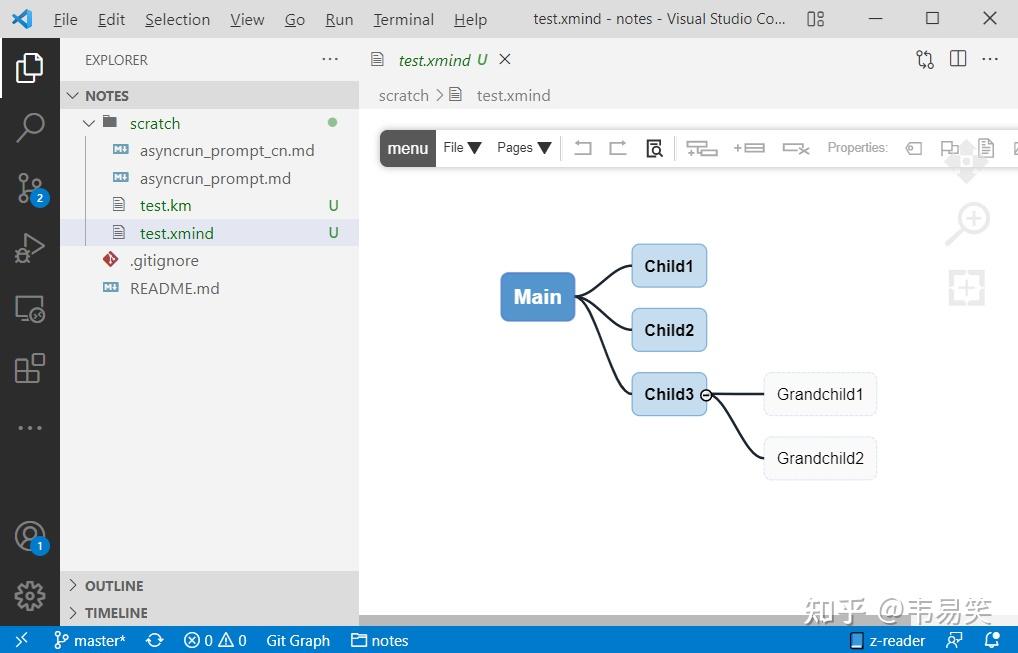Click the zoom-in magnifier on canvas

967,223
